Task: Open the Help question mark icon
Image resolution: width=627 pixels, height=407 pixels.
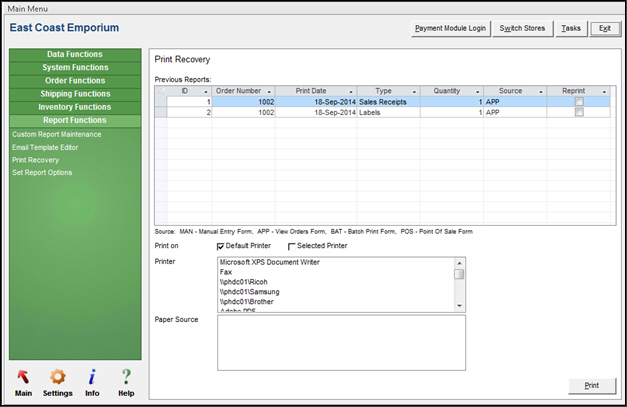Action: pyautogui.click(x=126, y=377)
